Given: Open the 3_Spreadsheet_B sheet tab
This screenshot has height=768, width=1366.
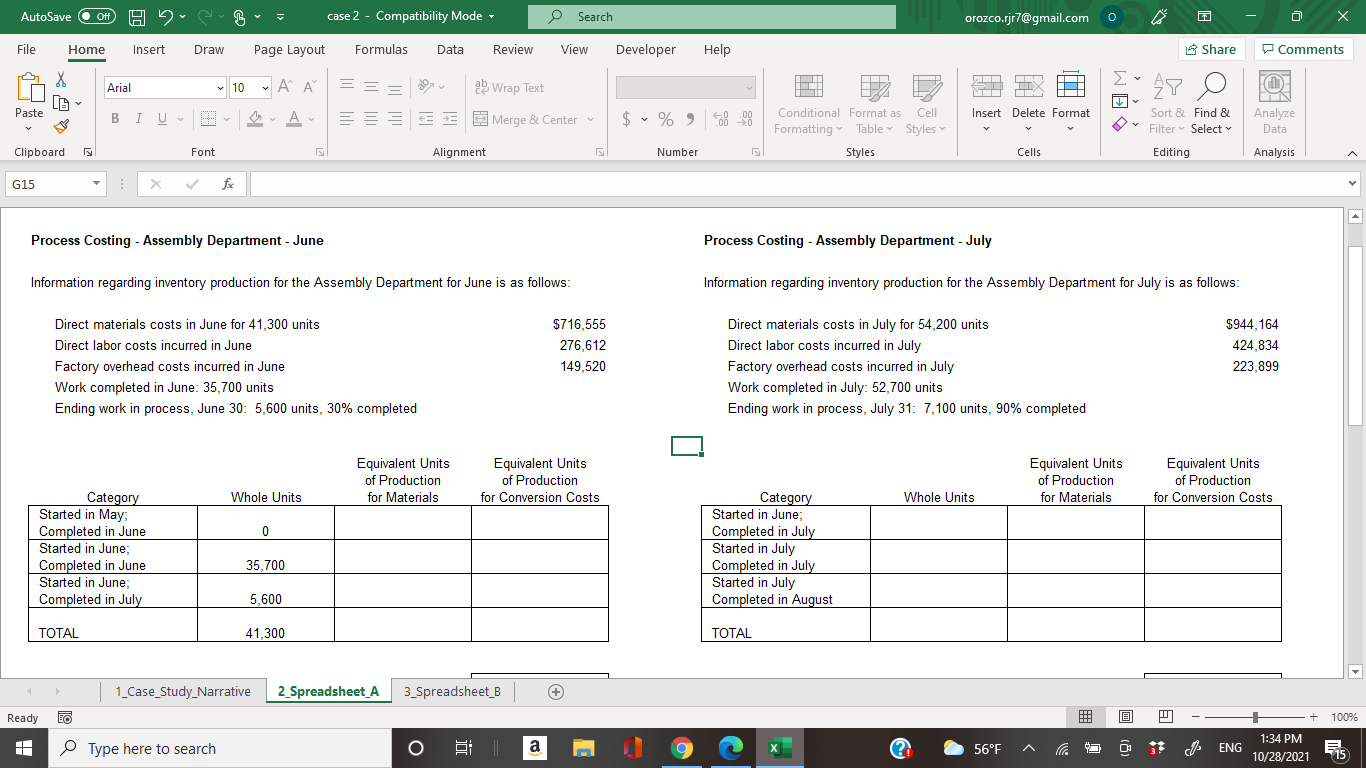Looking at the screenshot, I should point(451,691).
